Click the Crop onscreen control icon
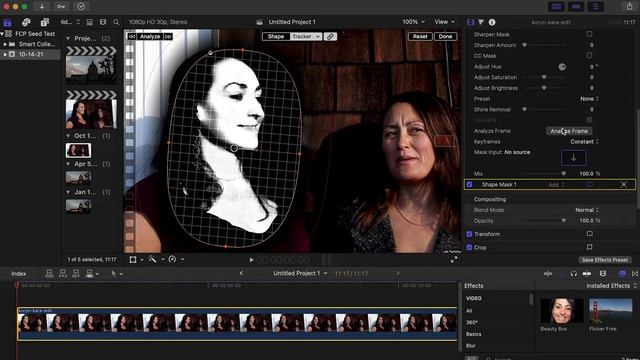 [589, 247]
